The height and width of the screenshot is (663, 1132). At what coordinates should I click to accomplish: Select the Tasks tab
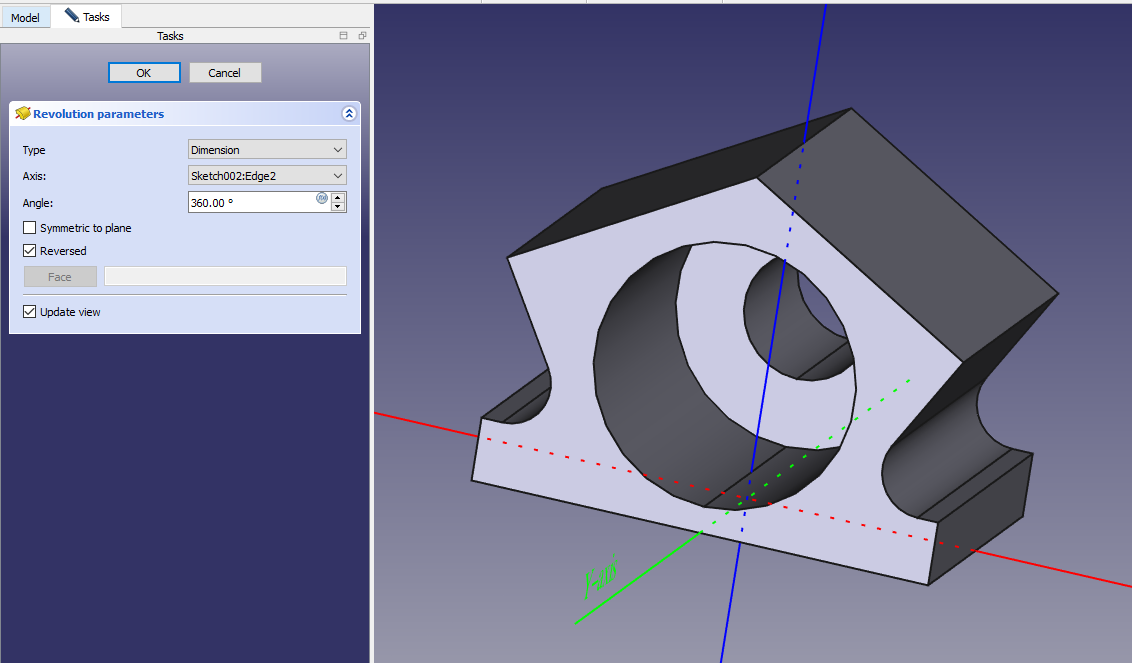click(x=96, y=17)
